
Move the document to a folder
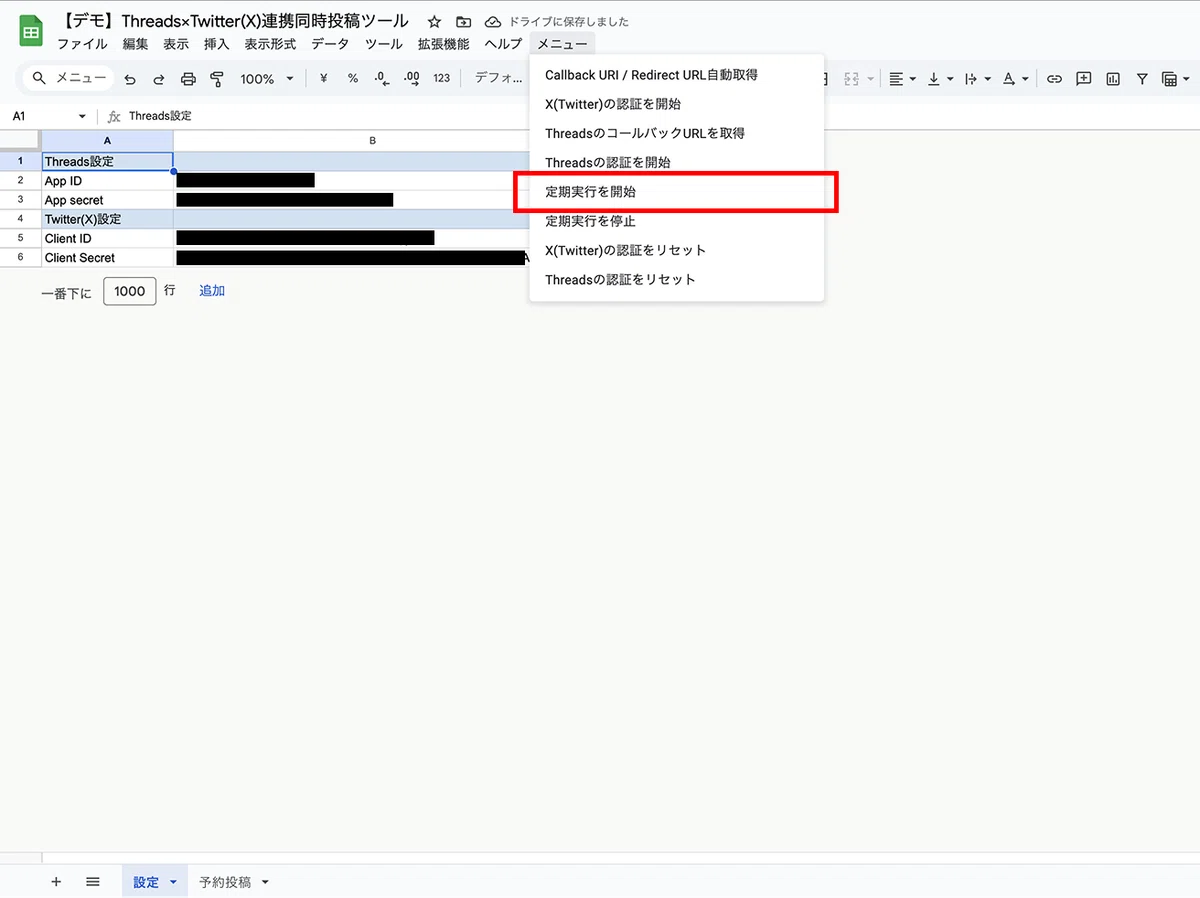coord(463,22)
